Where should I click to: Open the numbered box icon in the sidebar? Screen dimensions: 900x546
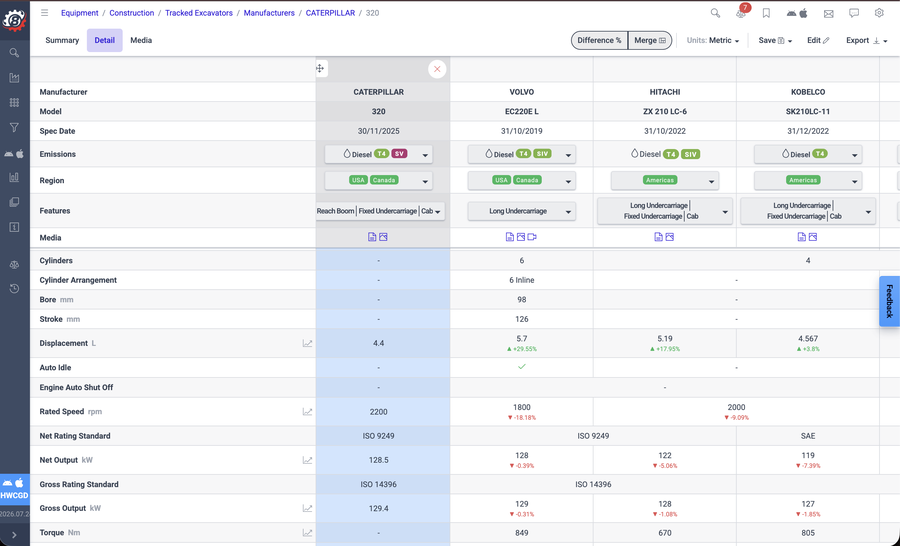click(14, 227)
